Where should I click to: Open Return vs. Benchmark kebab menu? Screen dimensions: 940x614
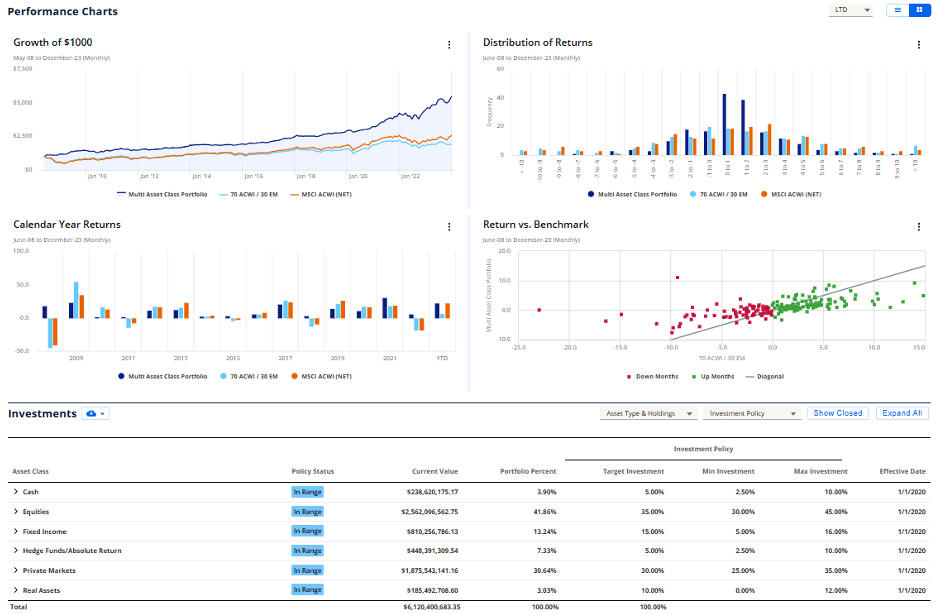pos(918,226)
